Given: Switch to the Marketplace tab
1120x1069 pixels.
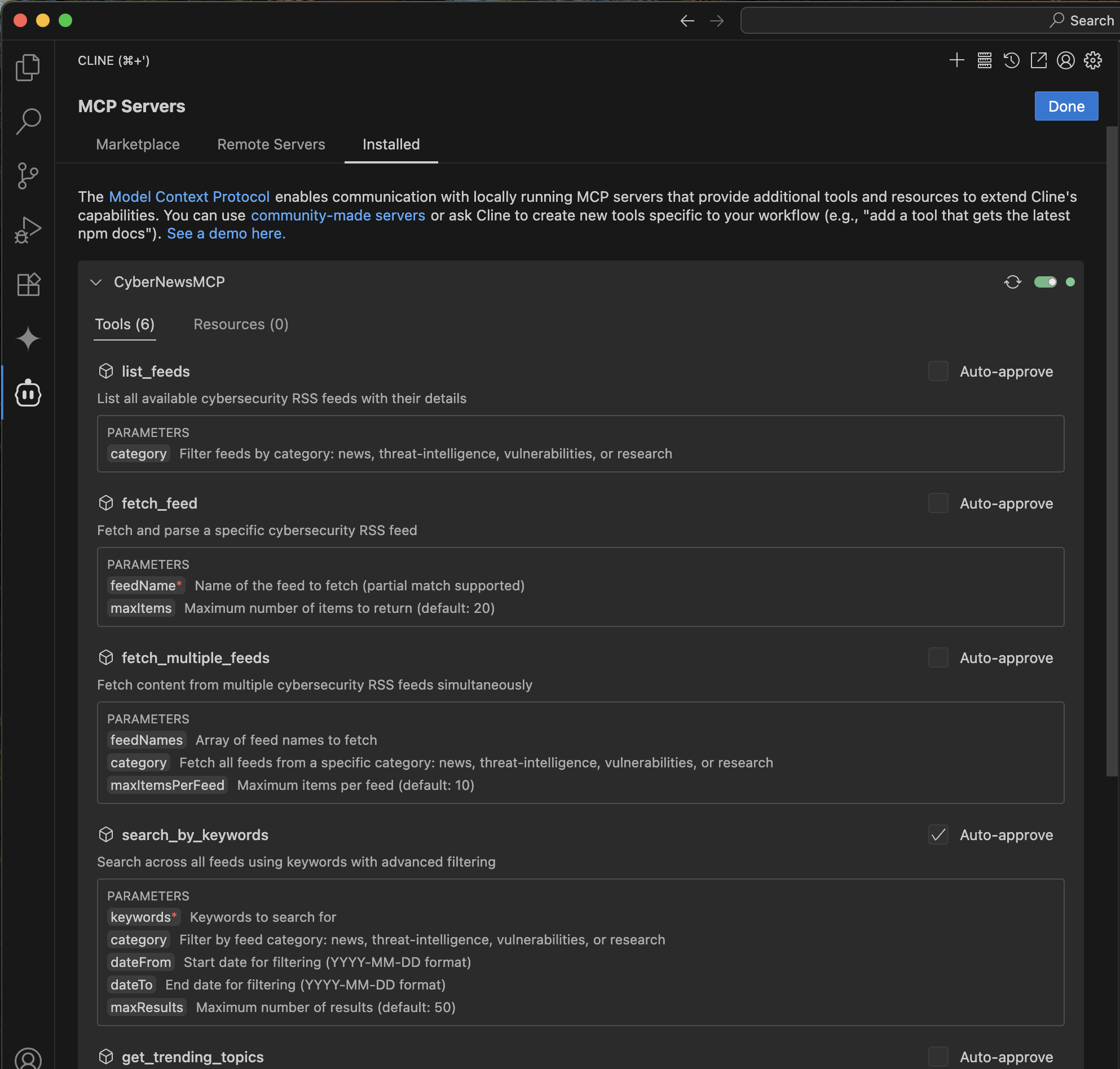Looking at the screenshot, I should (x=138, y=144).
